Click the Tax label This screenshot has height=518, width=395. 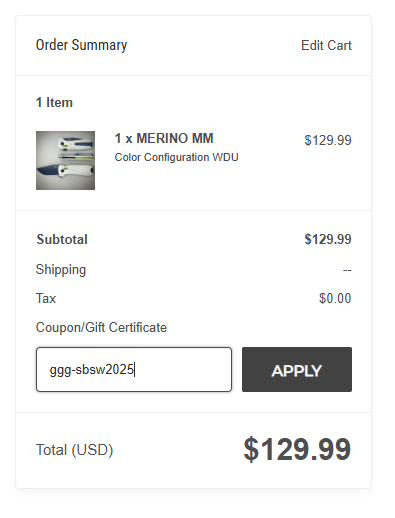[x=46, y=298]
